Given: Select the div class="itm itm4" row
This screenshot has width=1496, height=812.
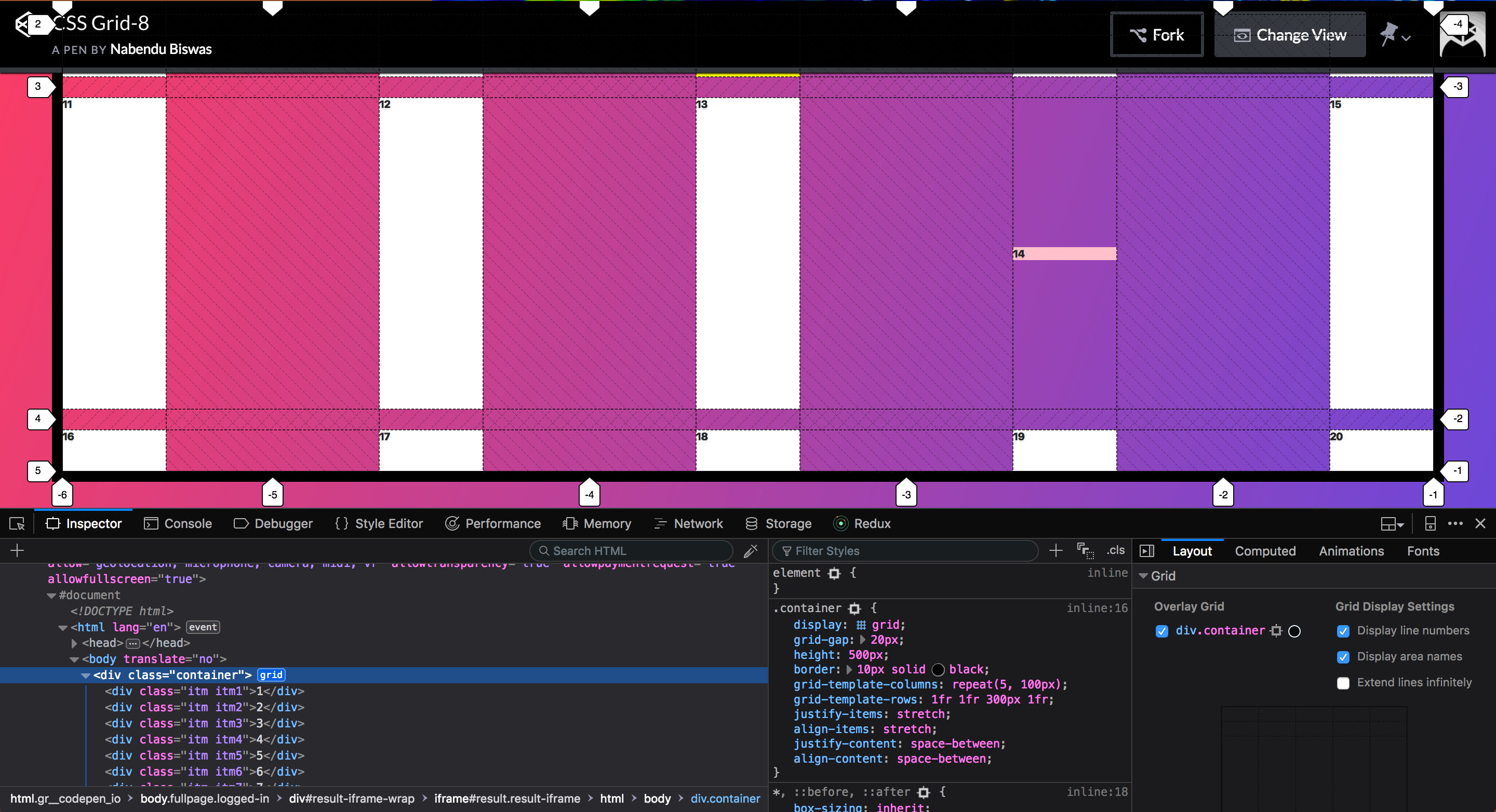Looking at the screenshot, I should (x=384, y=739).
